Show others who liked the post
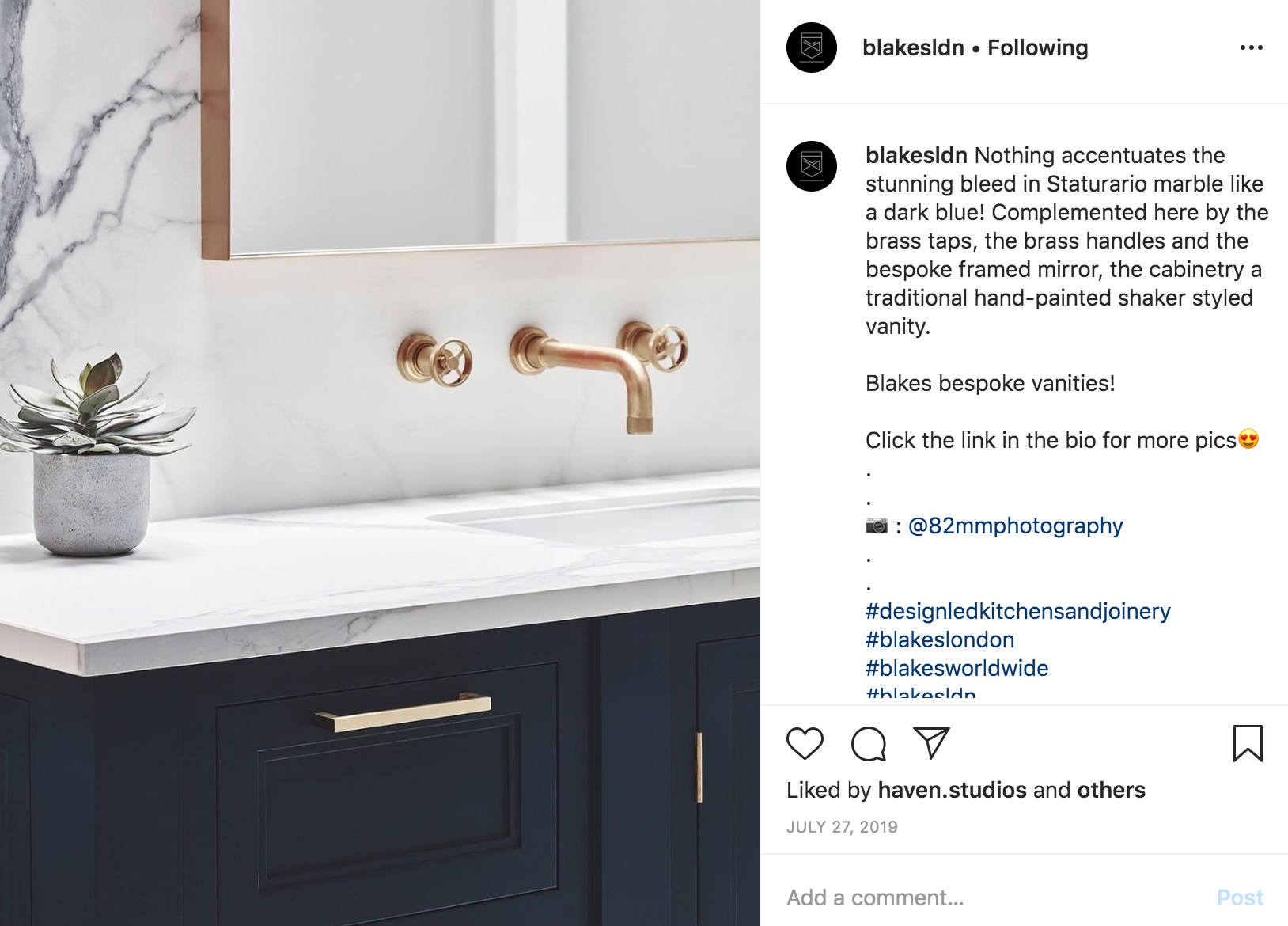This screenshot has width=1288, height=926. [1111, 790]
